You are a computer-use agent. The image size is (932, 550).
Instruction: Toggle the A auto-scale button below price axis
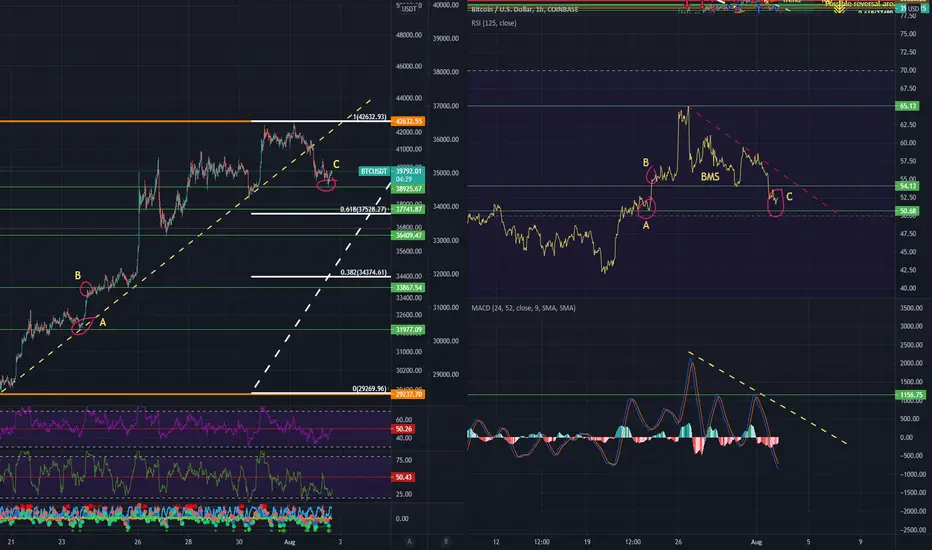409,542
